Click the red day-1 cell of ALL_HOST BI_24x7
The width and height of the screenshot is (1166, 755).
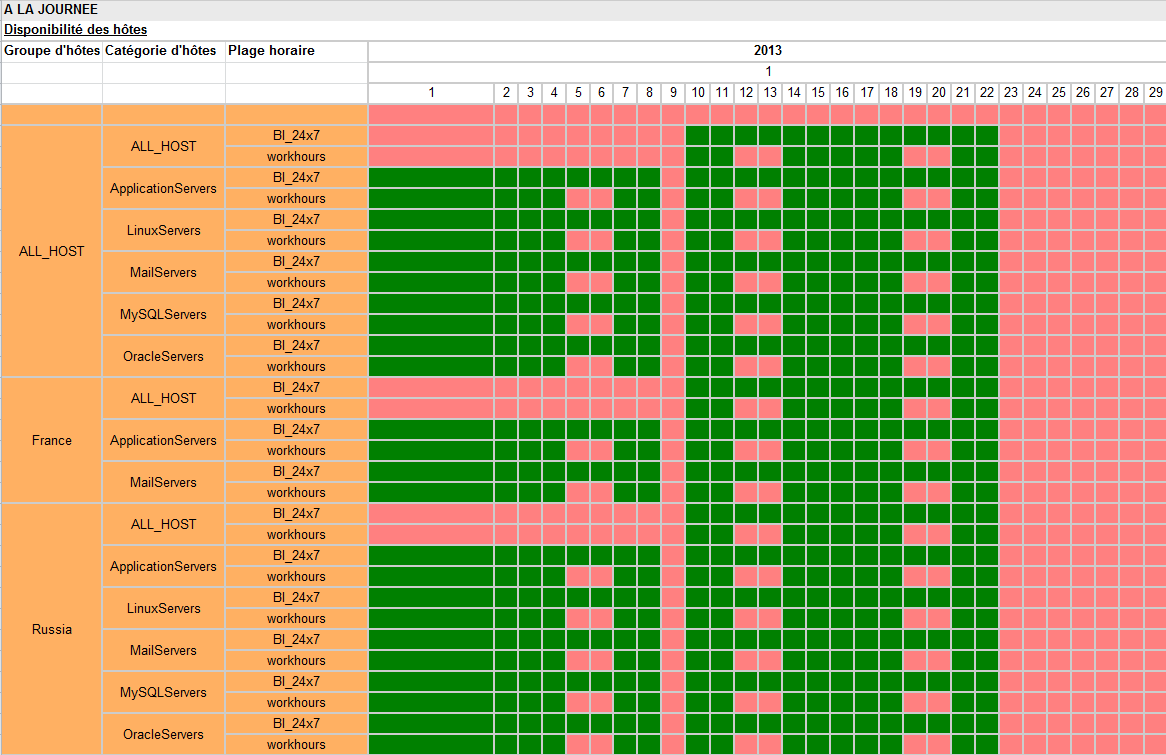point(431,135)
